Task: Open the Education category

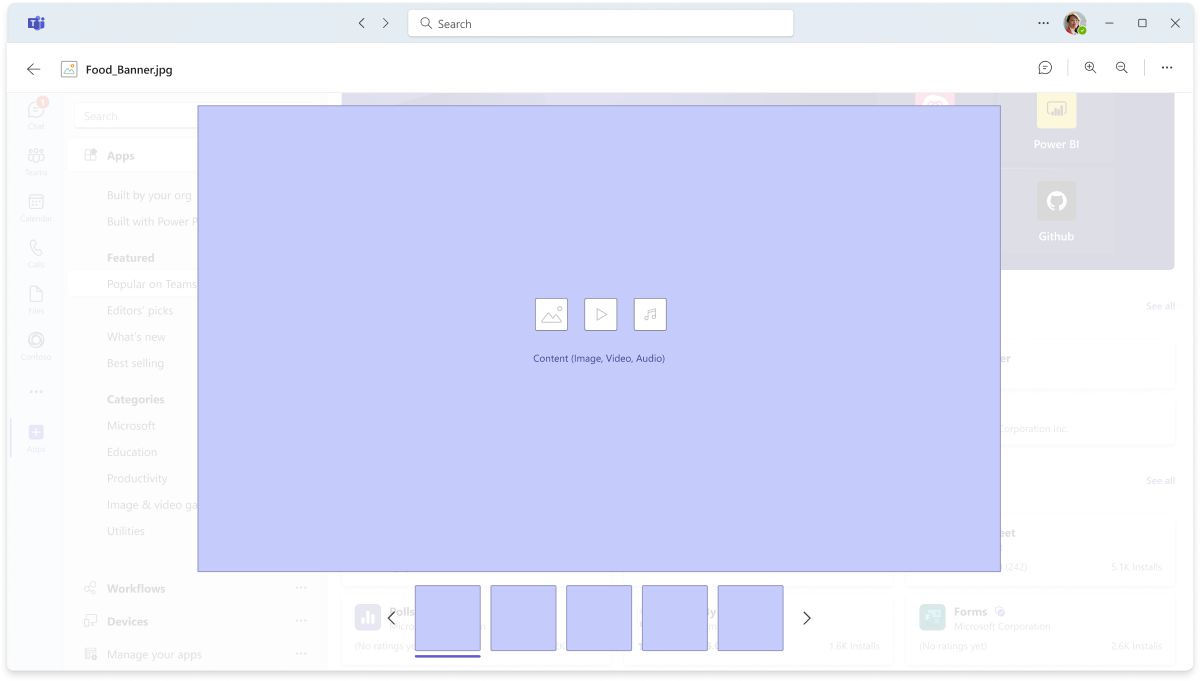Action: click(132, 452)
